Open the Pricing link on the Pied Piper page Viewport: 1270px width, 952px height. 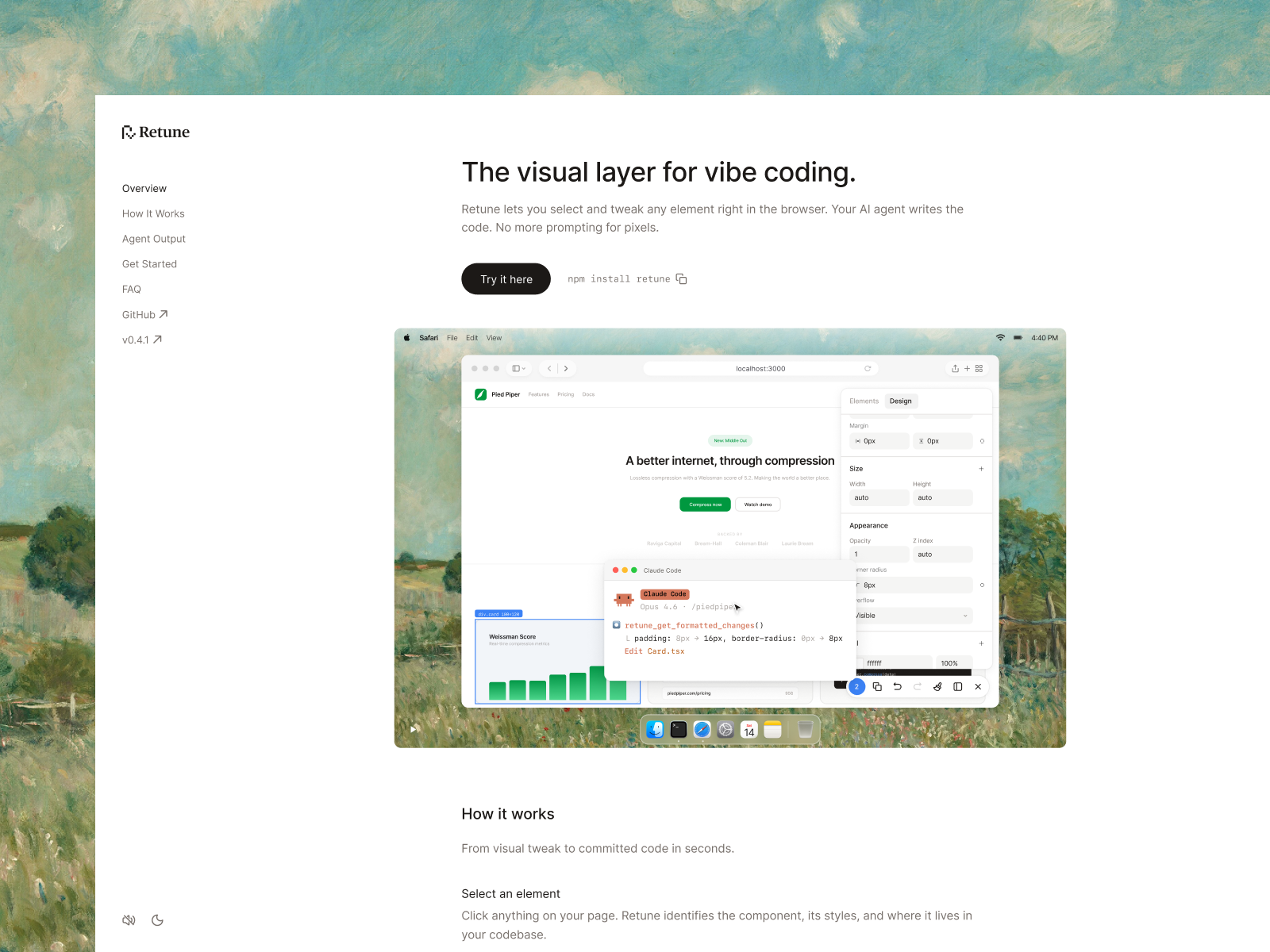565,394
